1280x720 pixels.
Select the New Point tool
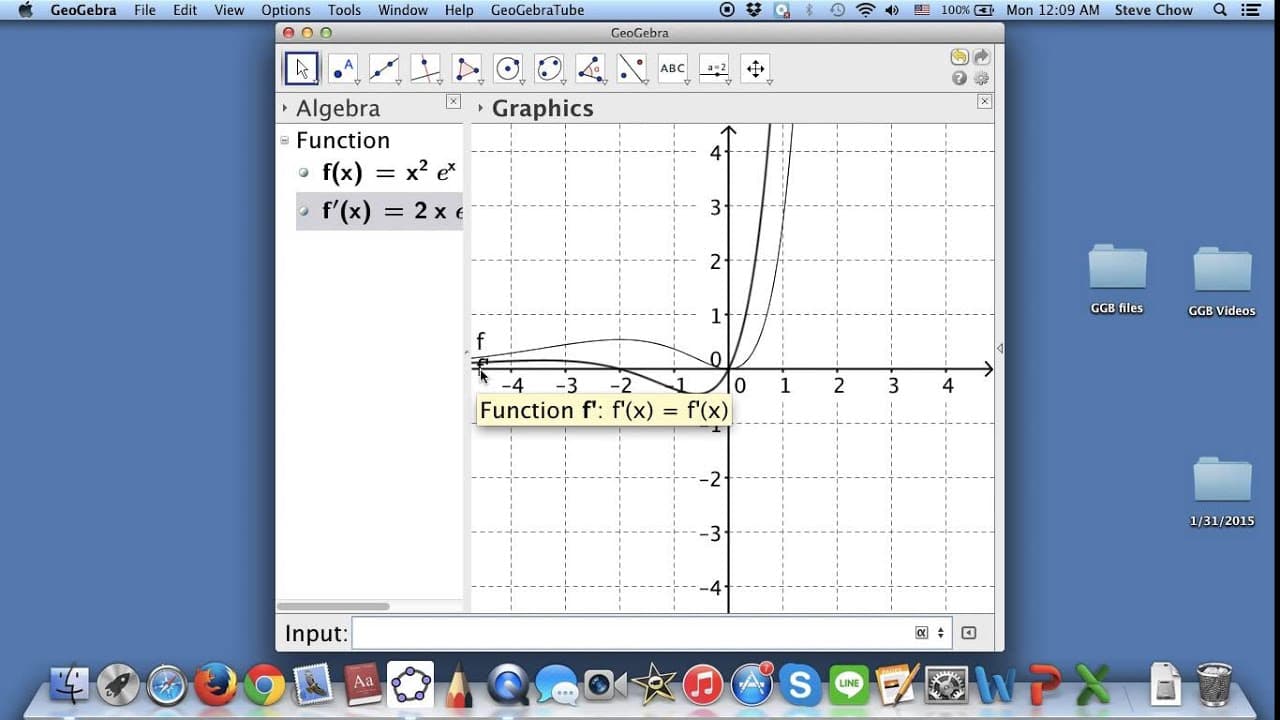343,68
